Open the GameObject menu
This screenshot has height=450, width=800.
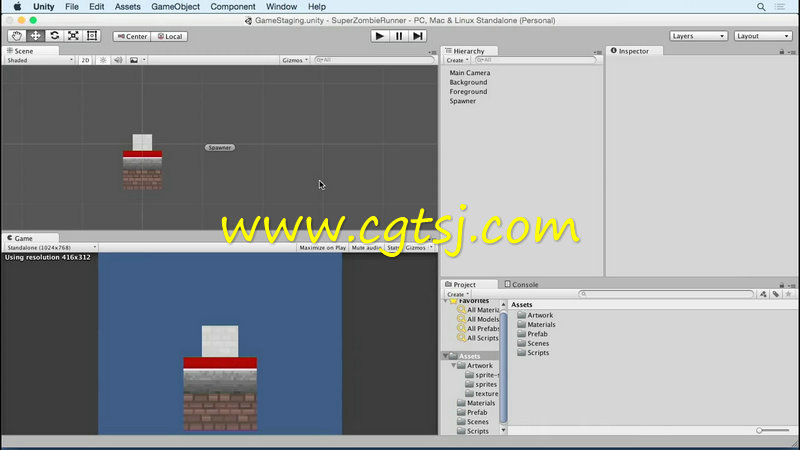[x=176, y=7]
